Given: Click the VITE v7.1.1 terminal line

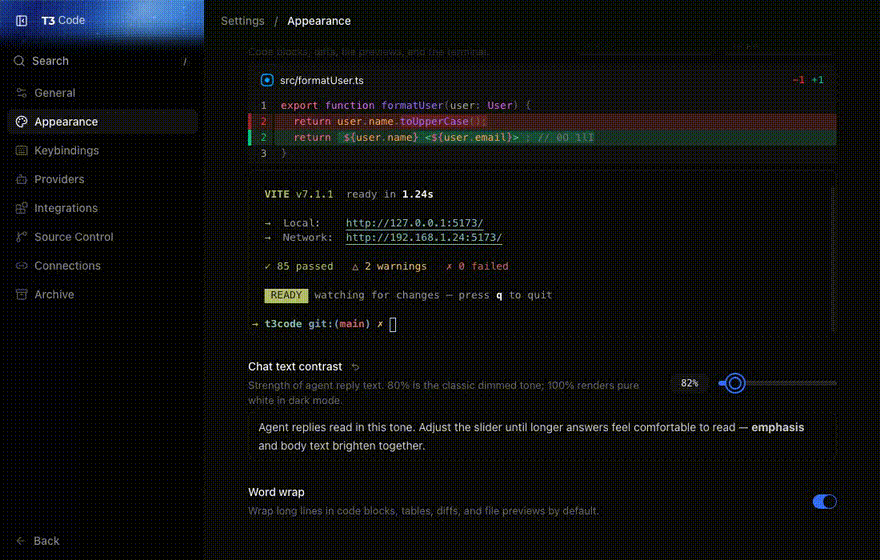Looking at the screenshot, I should (349, 194).
